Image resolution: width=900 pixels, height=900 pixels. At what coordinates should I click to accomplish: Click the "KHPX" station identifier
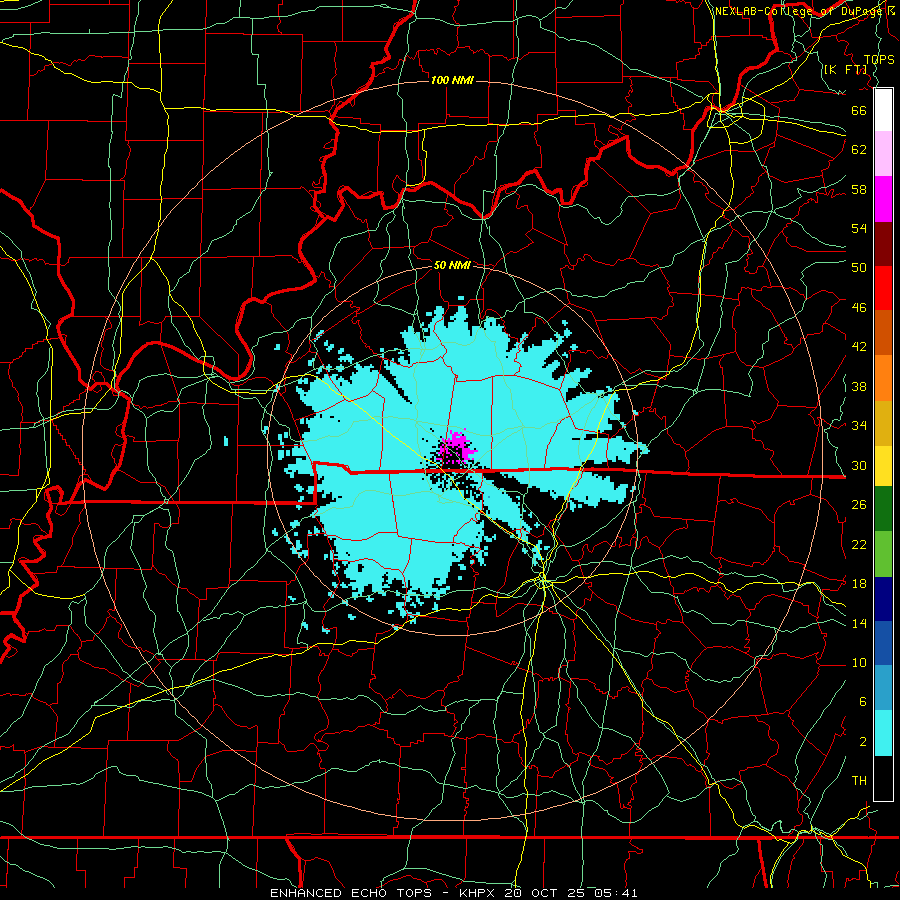[x=480, y=893]
